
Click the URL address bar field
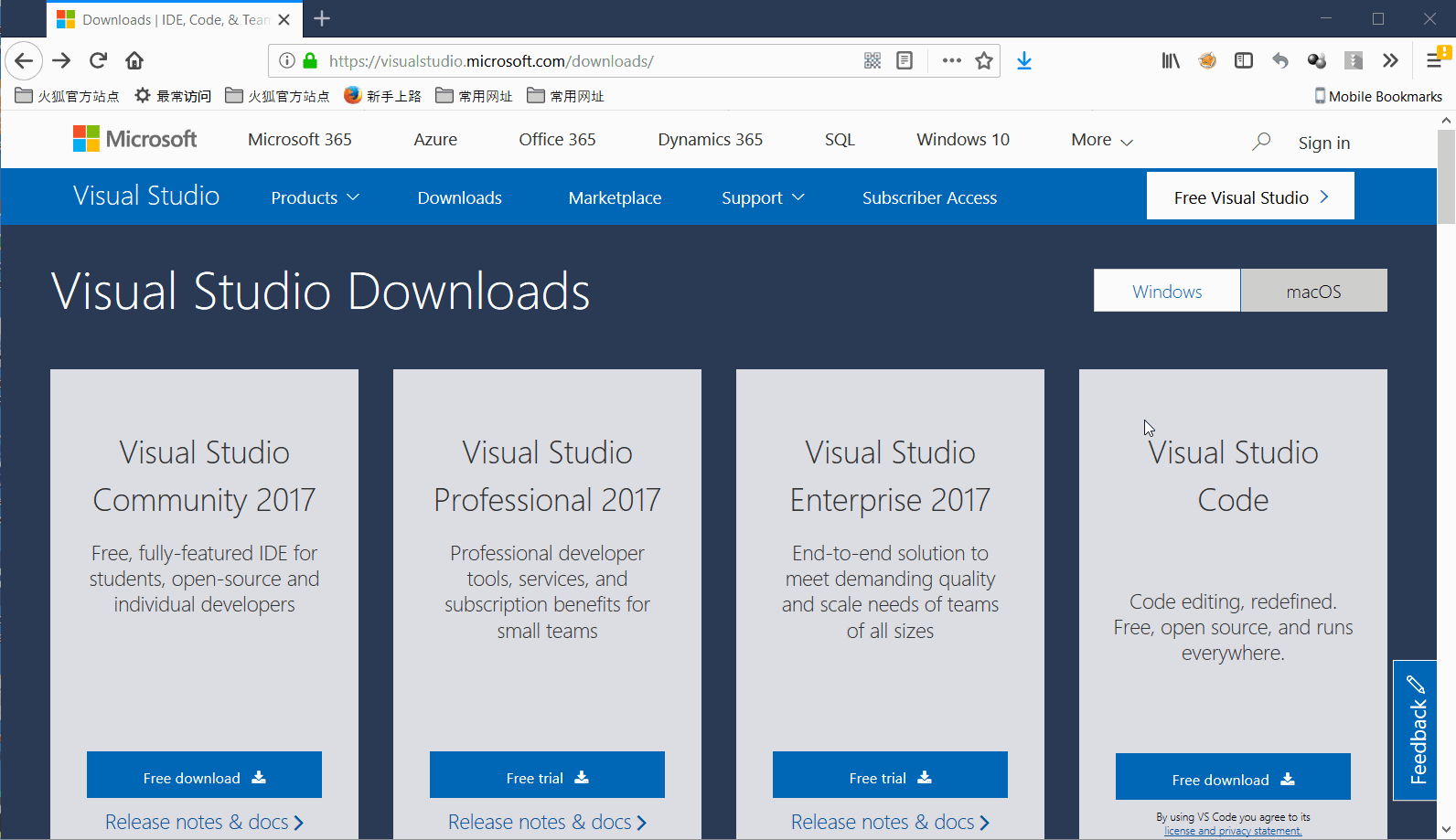point(585,61)
